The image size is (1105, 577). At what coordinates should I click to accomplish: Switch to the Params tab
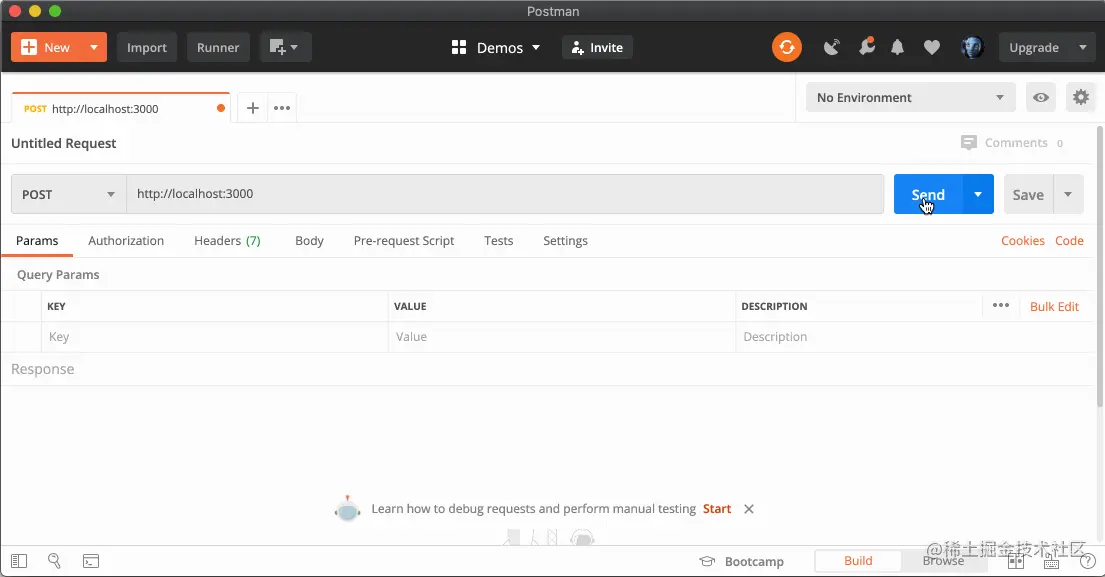(x=37, y=240)
